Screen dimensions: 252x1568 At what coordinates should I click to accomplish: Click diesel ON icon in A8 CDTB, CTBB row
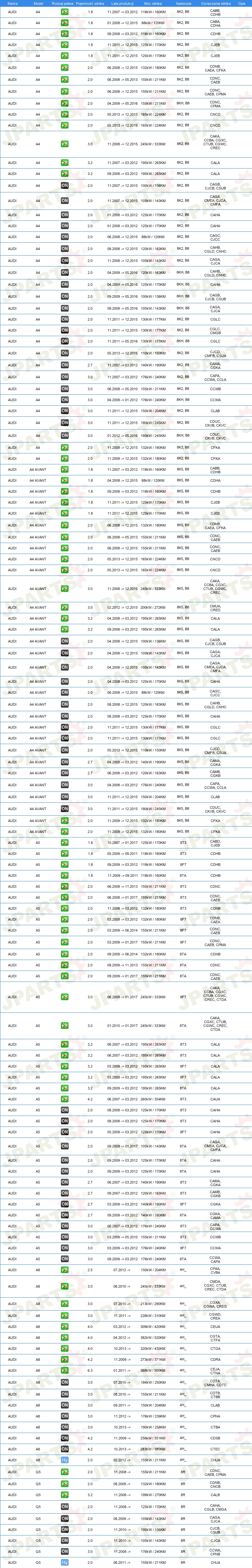point(64,1394)
